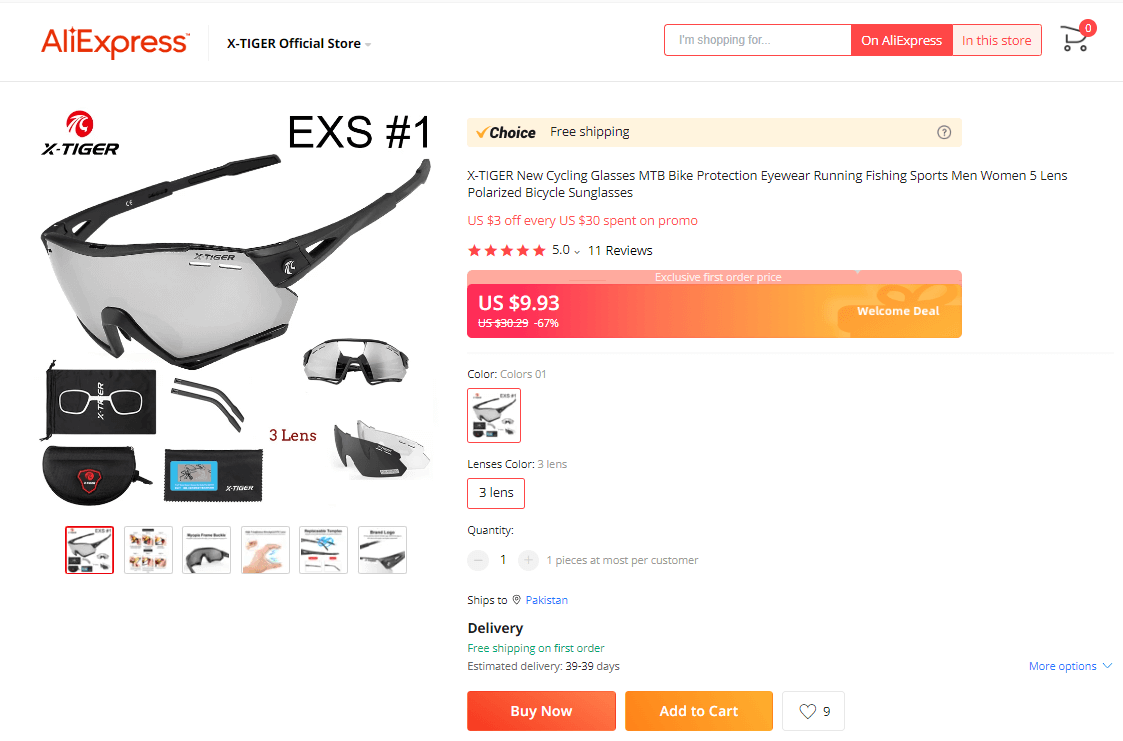
Task: Click the Add to Cart button
Action: [699, 711]
